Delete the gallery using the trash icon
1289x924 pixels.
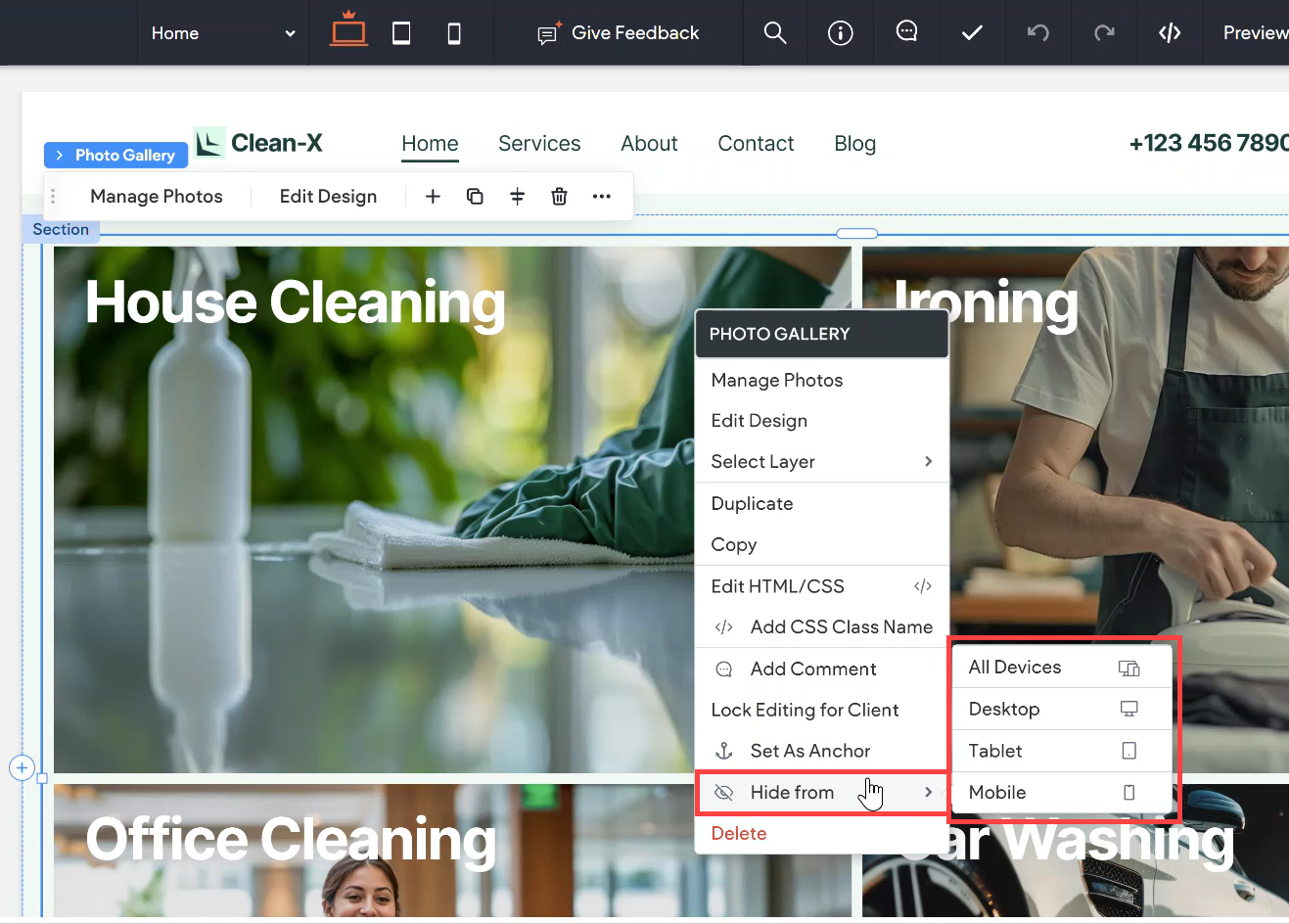pos(559,196)
